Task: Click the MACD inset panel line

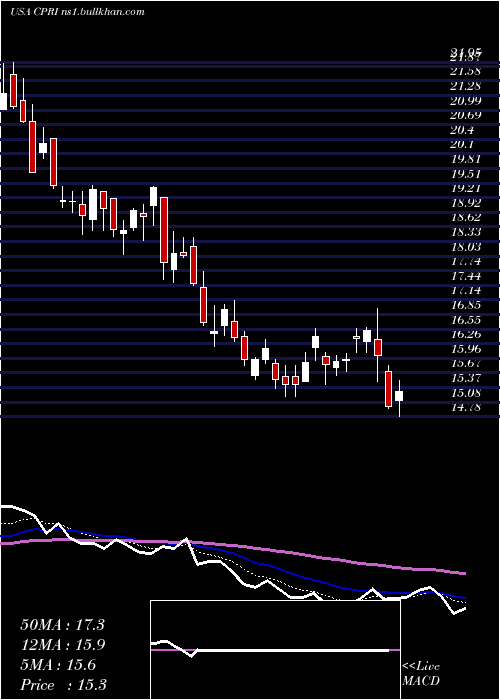Action: pos(270,650)
